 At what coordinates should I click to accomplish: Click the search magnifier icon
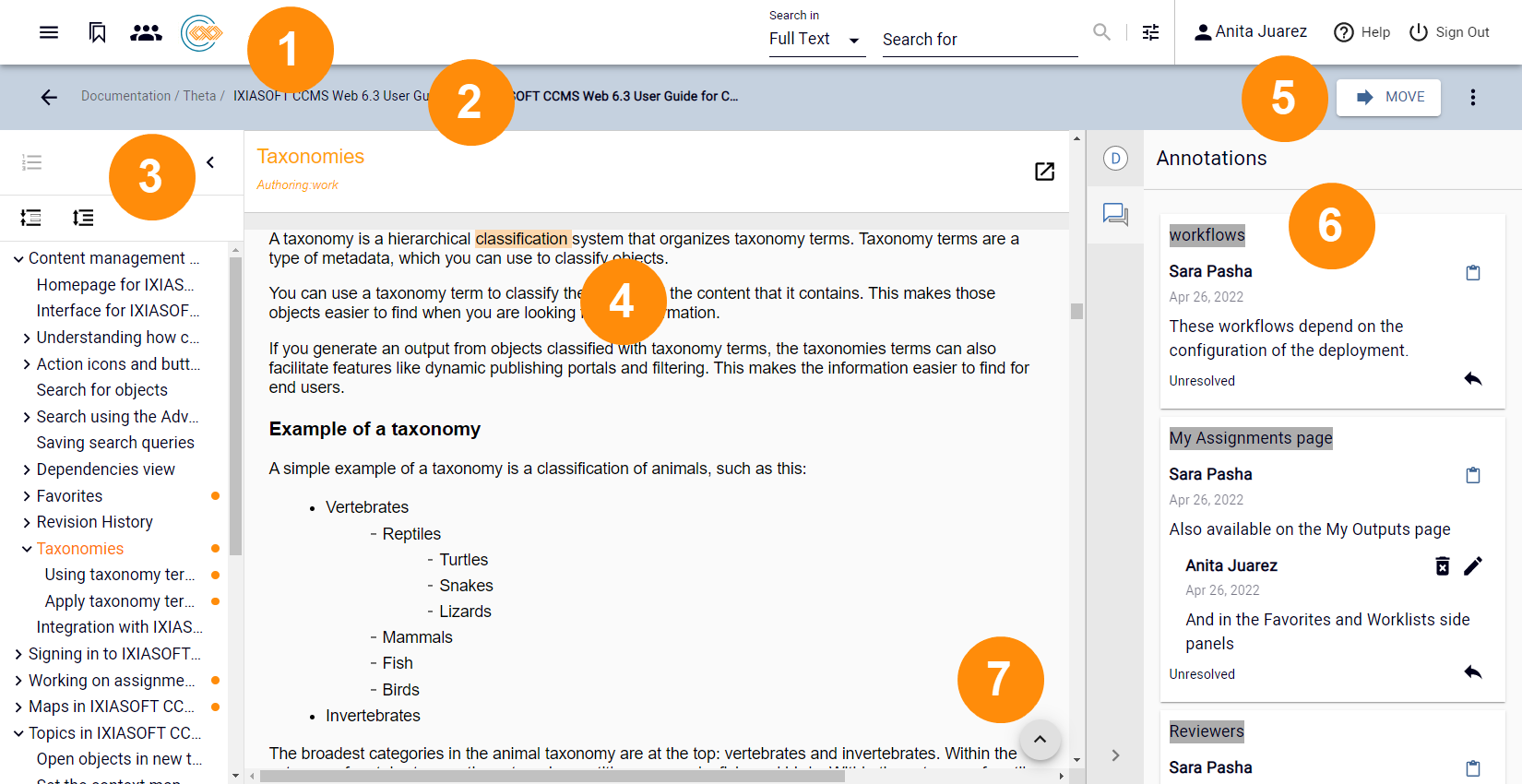tap(1101, 32)
